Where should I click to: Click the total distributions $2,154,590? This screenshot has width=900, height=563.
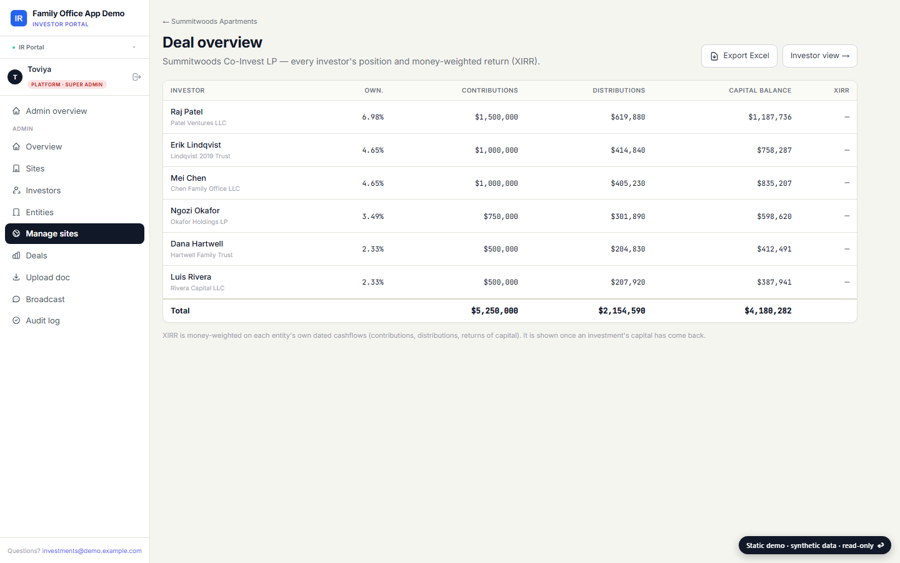(x=622, y=310)
